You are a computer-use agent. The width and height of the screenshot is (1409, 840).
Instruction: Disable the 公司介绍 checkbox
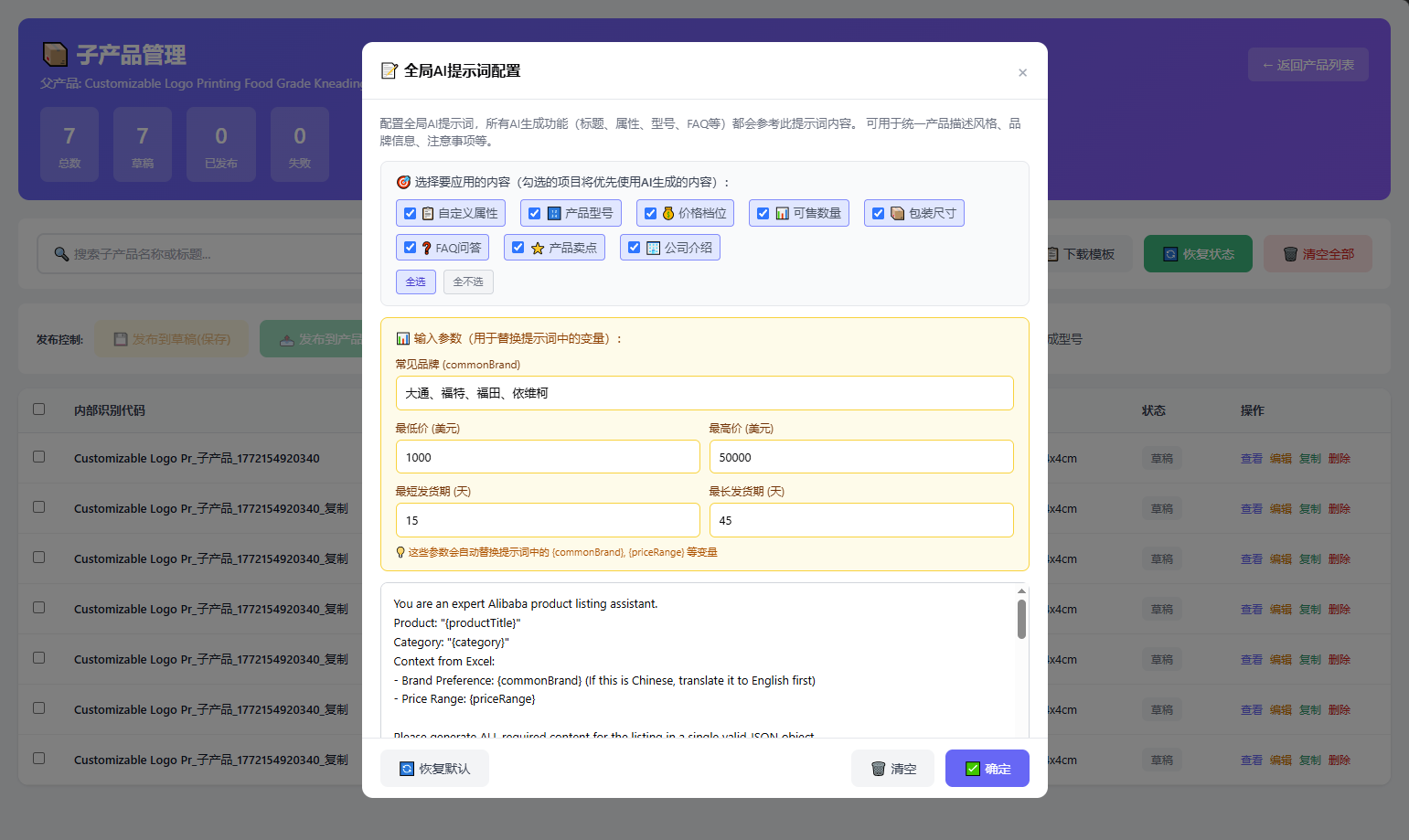(635, 248)
